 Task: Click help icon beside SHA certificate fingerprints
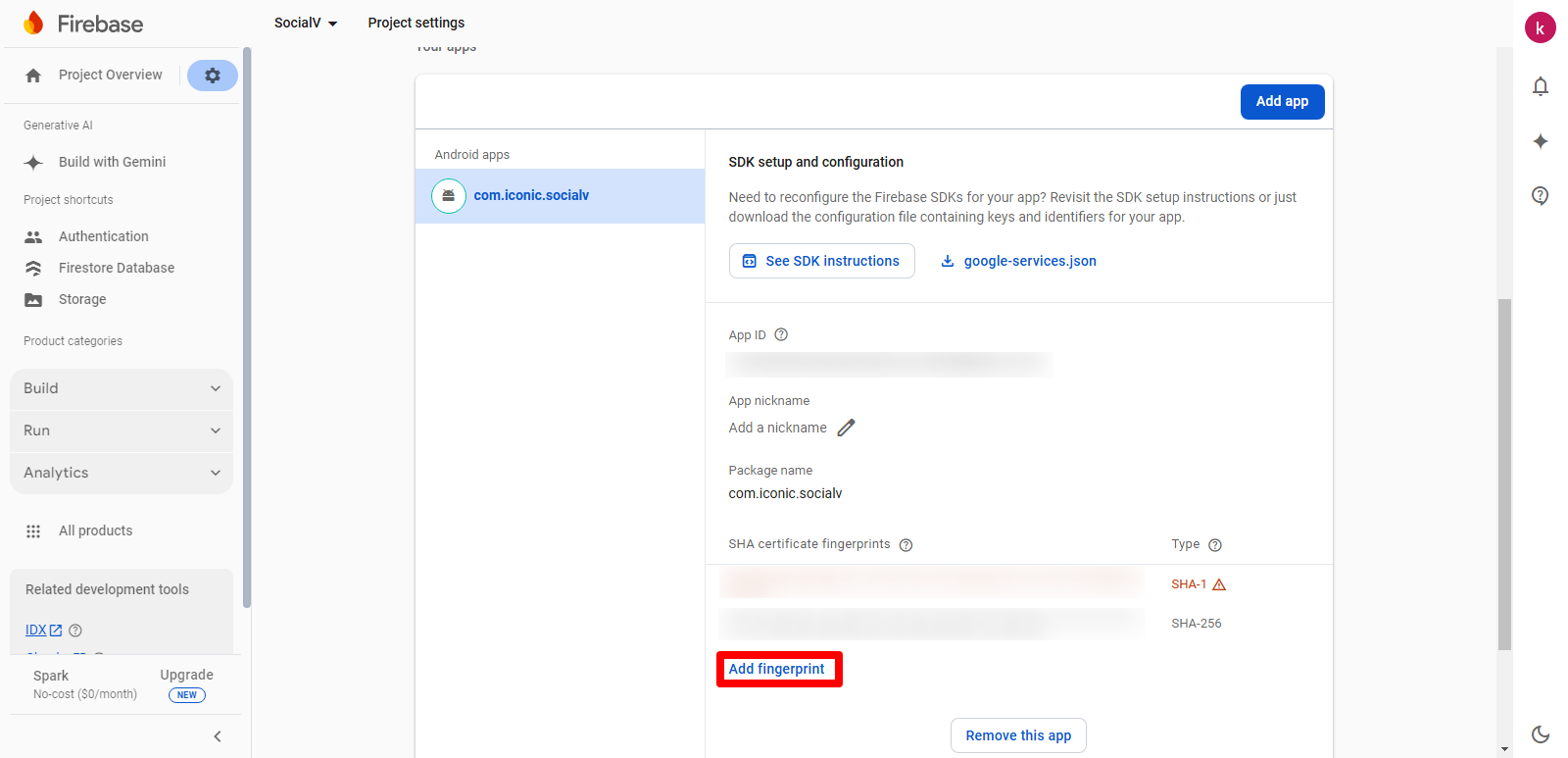click(x=906, y=545)
